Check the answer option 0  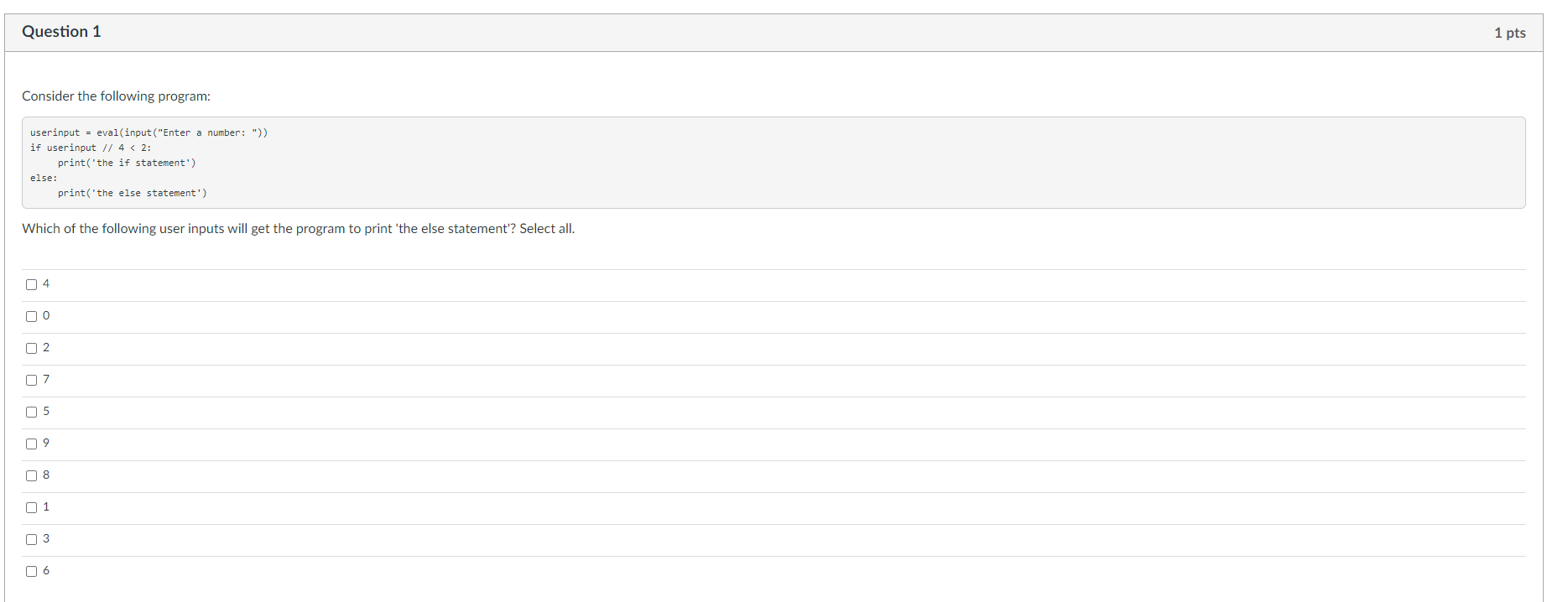pyautogui.click(x=31, y=316)
